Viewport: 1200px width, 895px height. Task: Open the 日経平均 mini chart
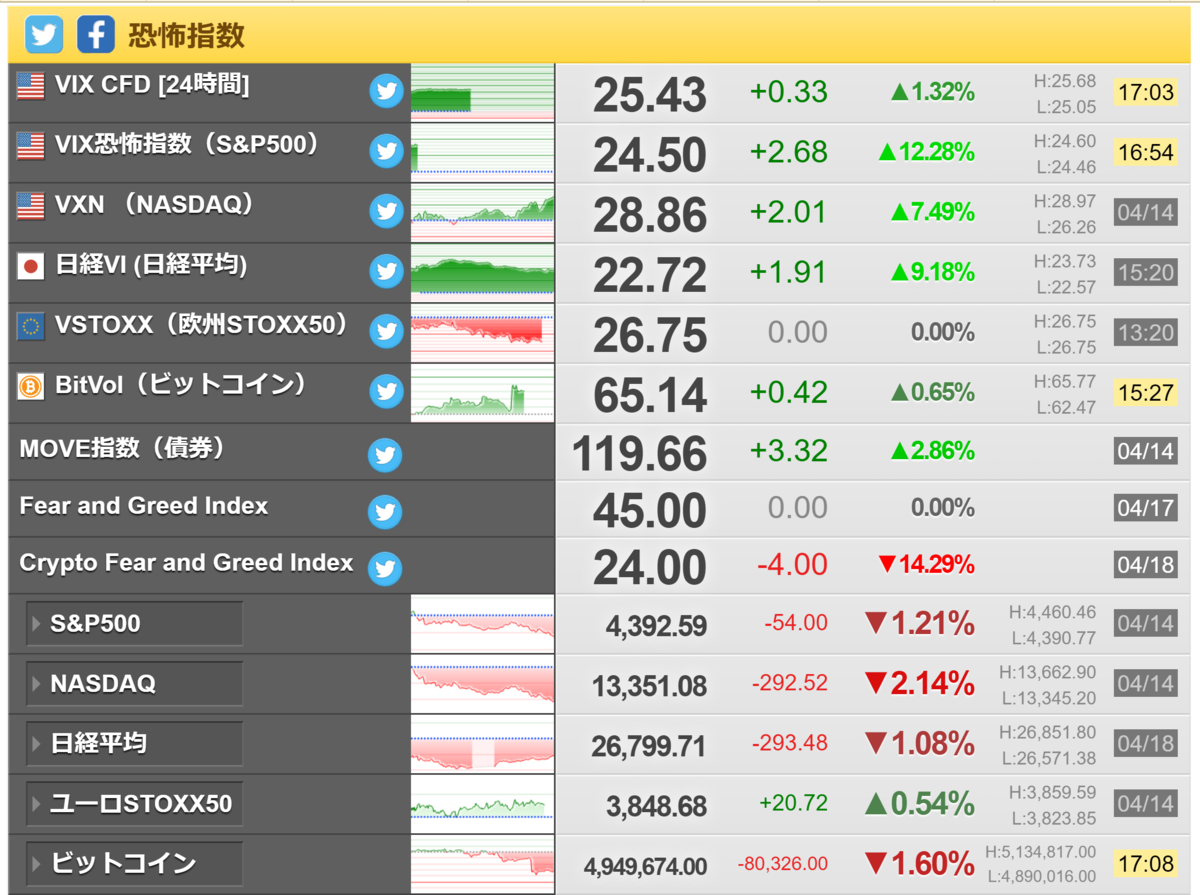[x=483, y=744]
